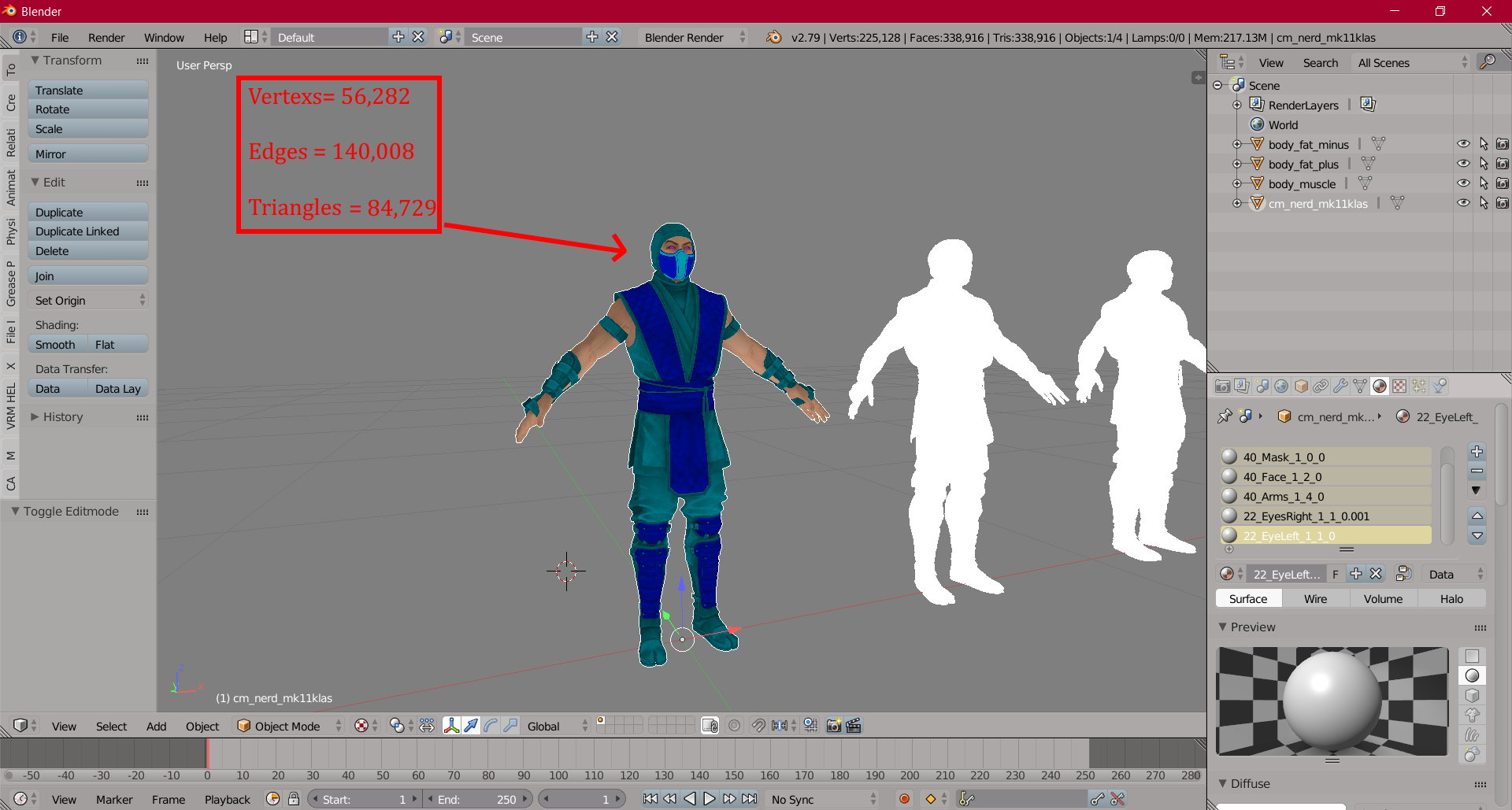Viewport: 1512px width, 810px height.
Task: Open the All Scenes outliner display dropdown
Action: pyautogui.click(x=1410, y=62)
